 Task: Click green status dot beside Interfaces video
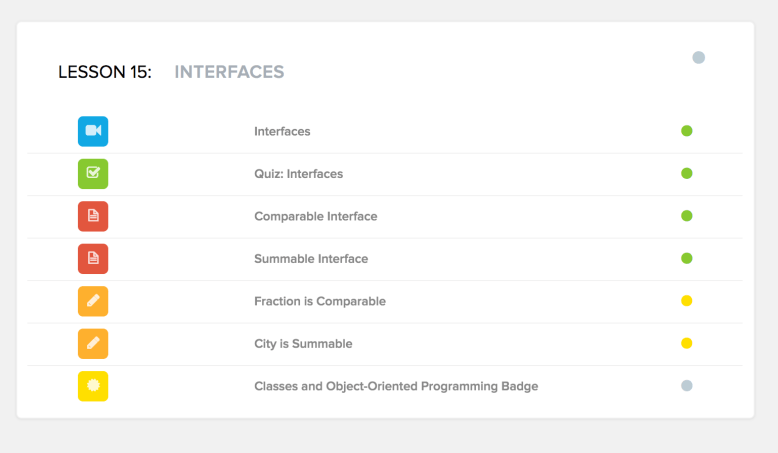coord(687,131)
